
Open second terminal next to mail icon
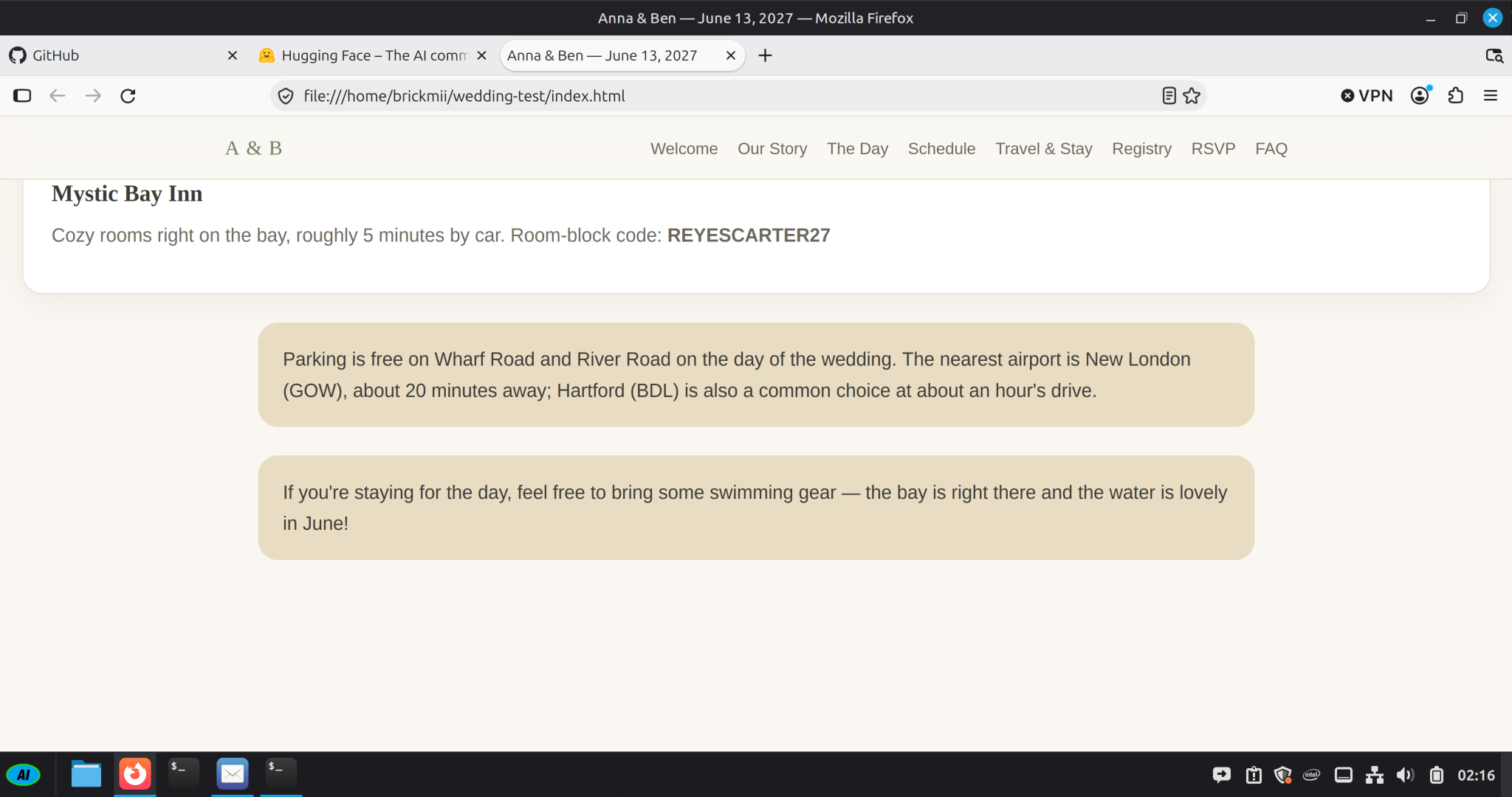[281, 774]
